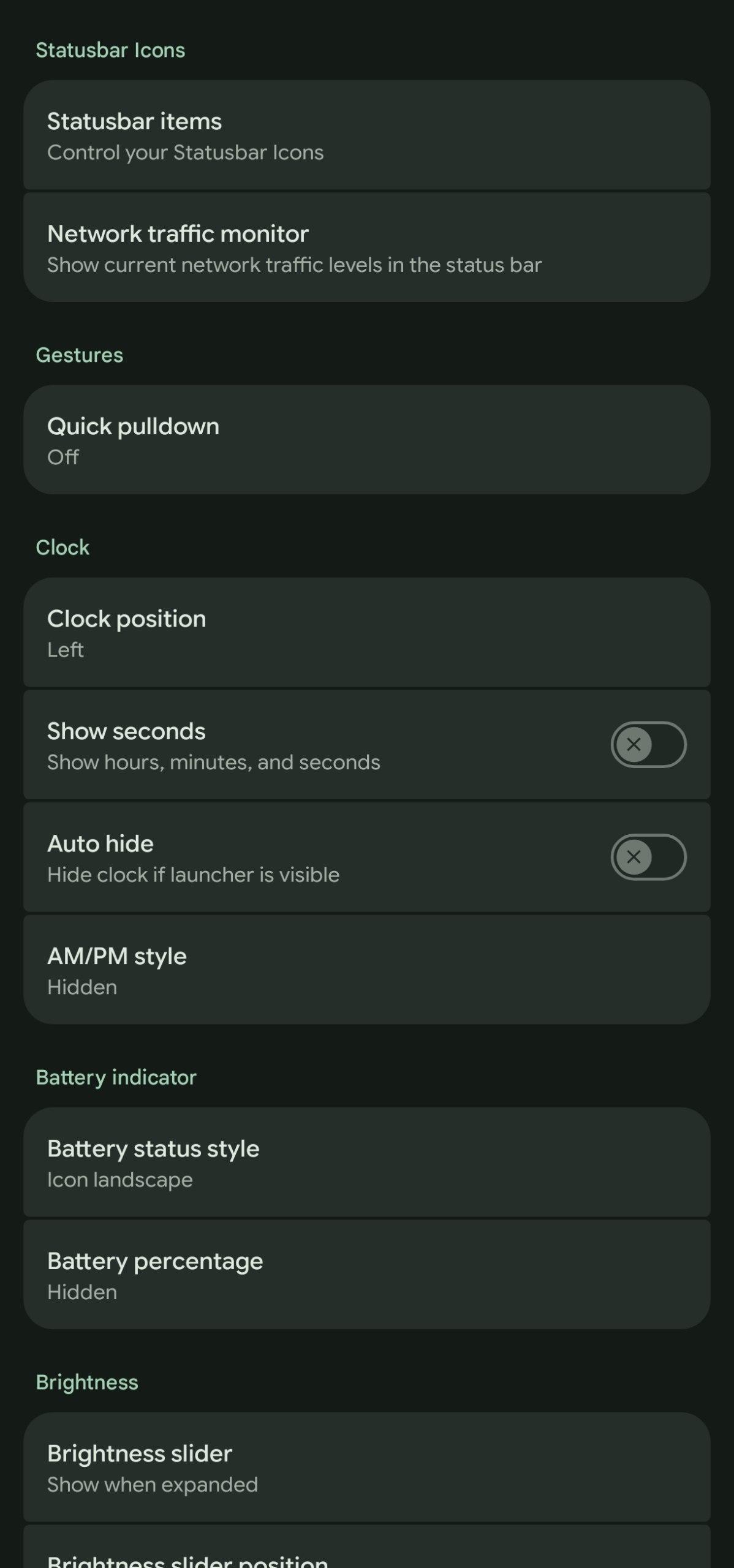Change Clock position from Left
Viewport: 734px width, 1568px height.
click(x=366, y=633)
